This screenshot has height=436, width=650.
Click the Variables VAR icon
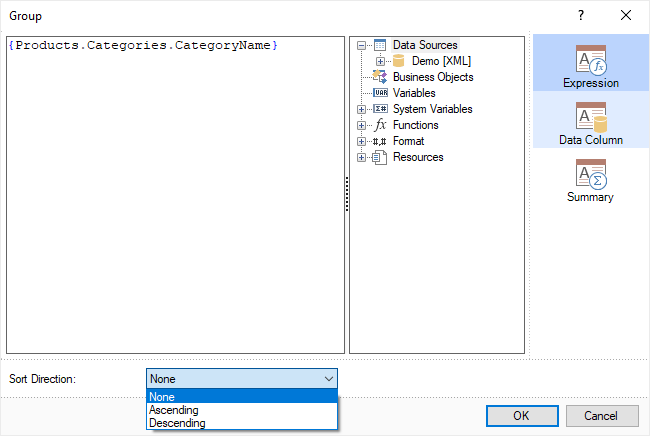click(x=380, y=93)
